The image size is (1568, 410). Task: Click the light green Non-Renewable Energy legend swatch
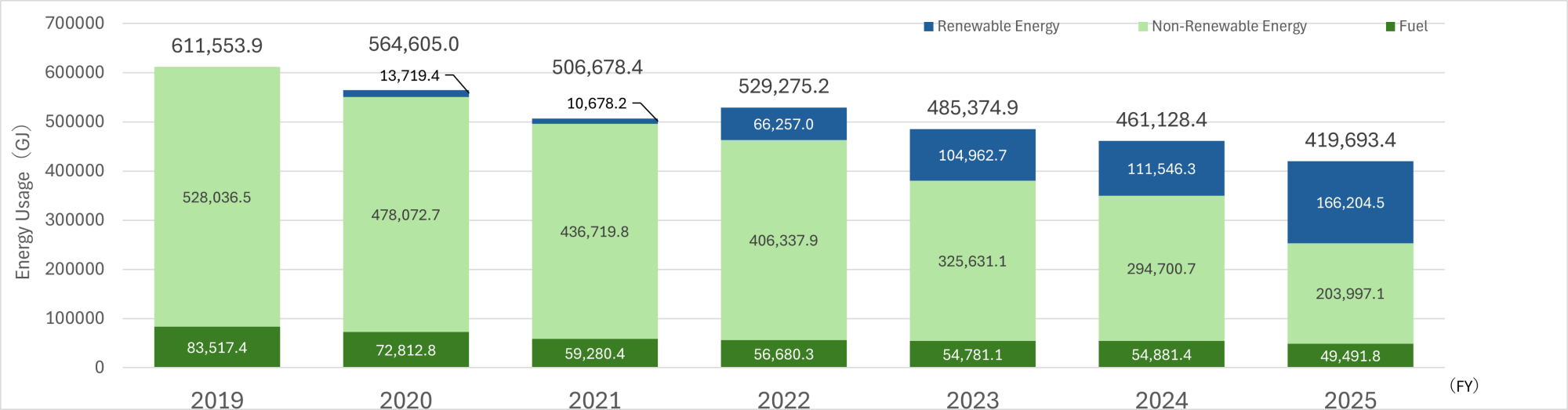pyautogui.click(x=1143, y=27)
